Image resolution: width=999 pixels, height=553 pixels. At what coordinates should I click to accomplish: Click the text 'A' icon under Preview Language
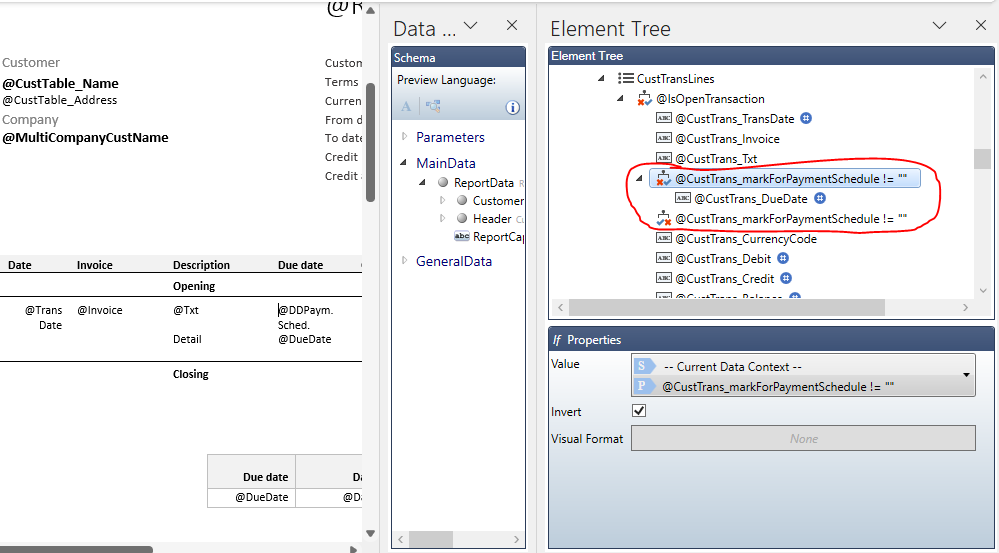coord(406,107)
